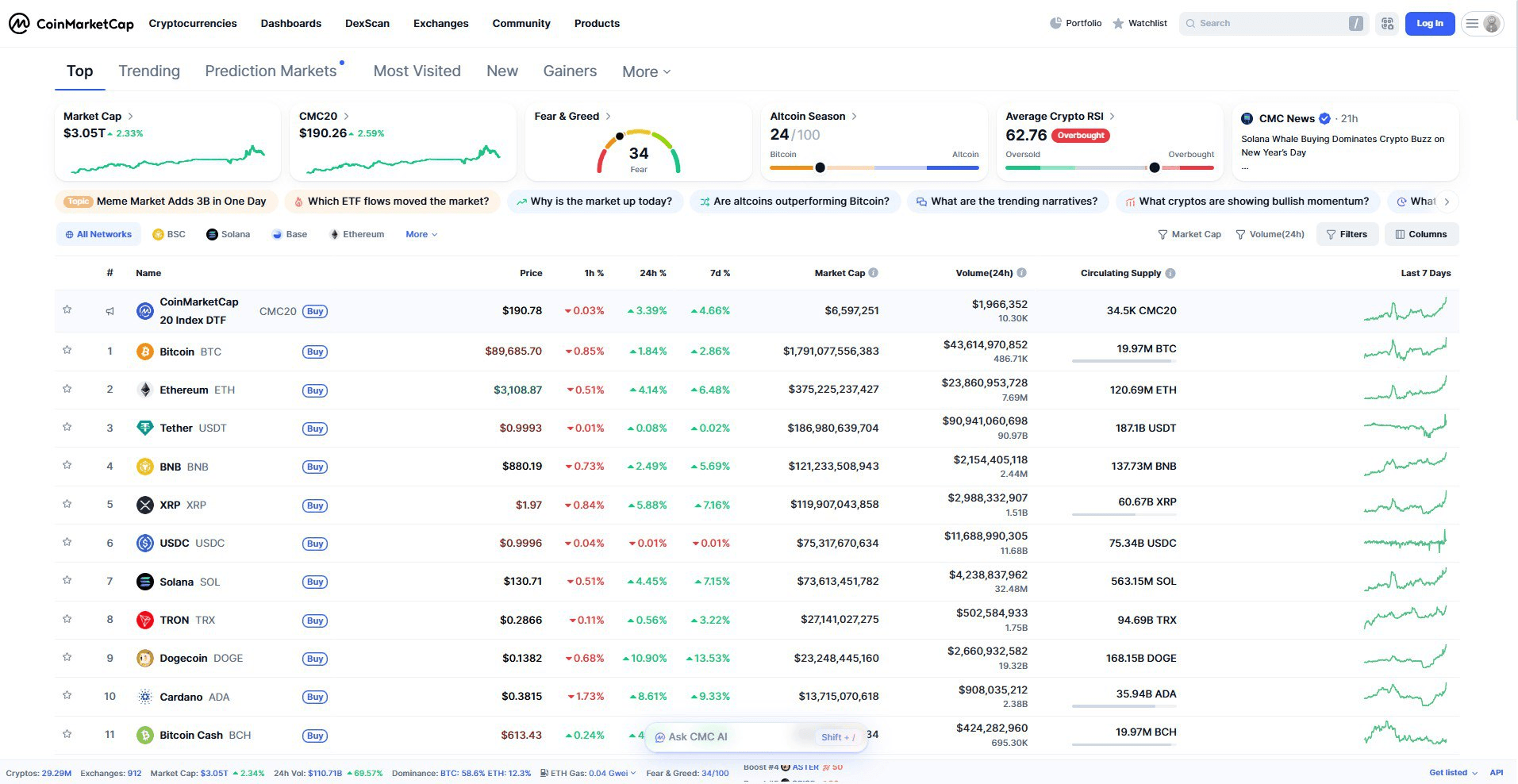Screen dimensions: 1518x784
Task: Click the Log In button
Action: [1429, 24]
